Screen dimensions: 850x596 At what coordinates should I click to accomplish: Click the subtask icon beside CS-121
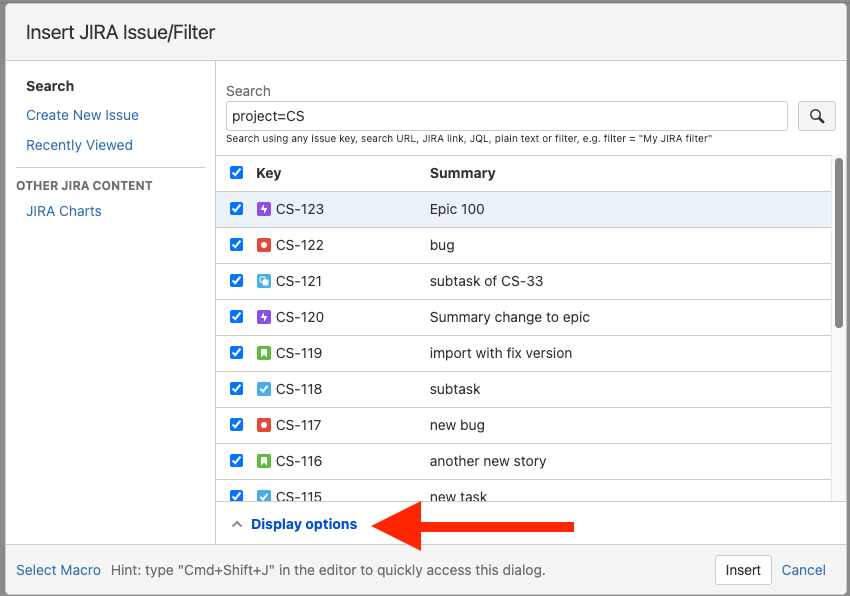click(264, 281)
